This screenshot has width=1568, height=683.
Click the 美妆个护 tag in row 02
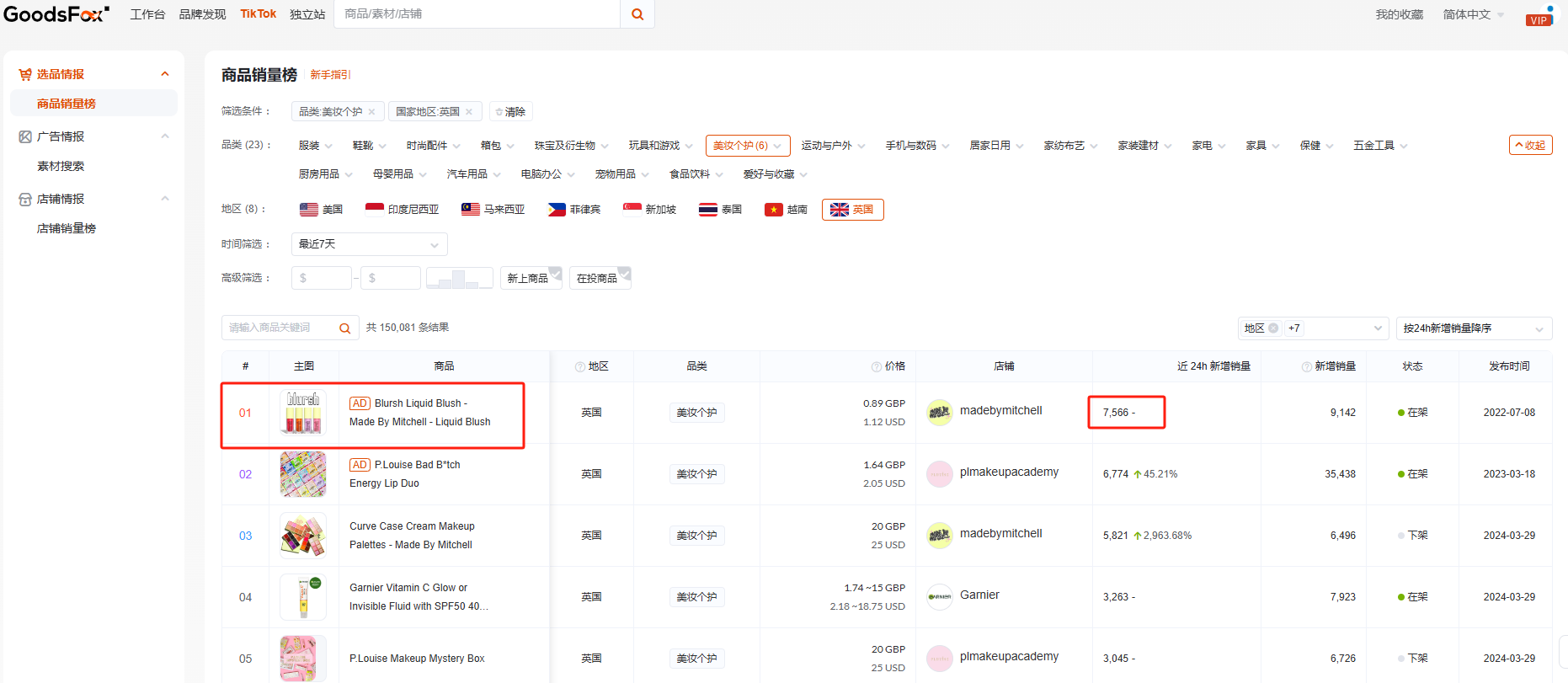click(x=697, y=474)
